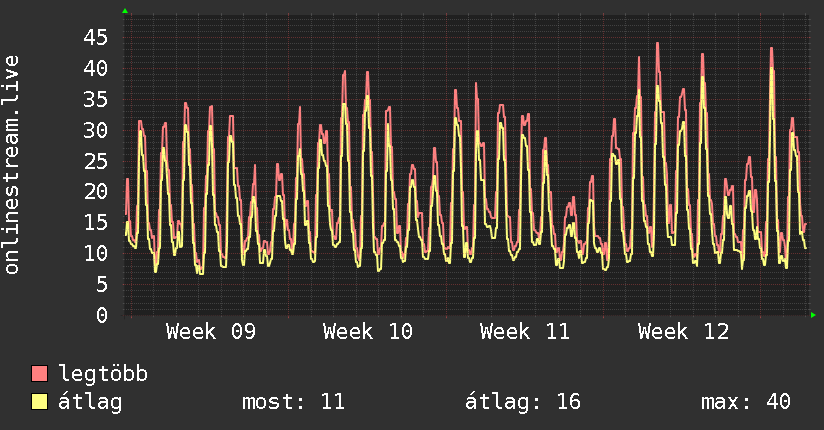The height and width of the screenshot is (430, 824).
Task: Select the 'legtöbb' legend label
Action: point(103,374)
